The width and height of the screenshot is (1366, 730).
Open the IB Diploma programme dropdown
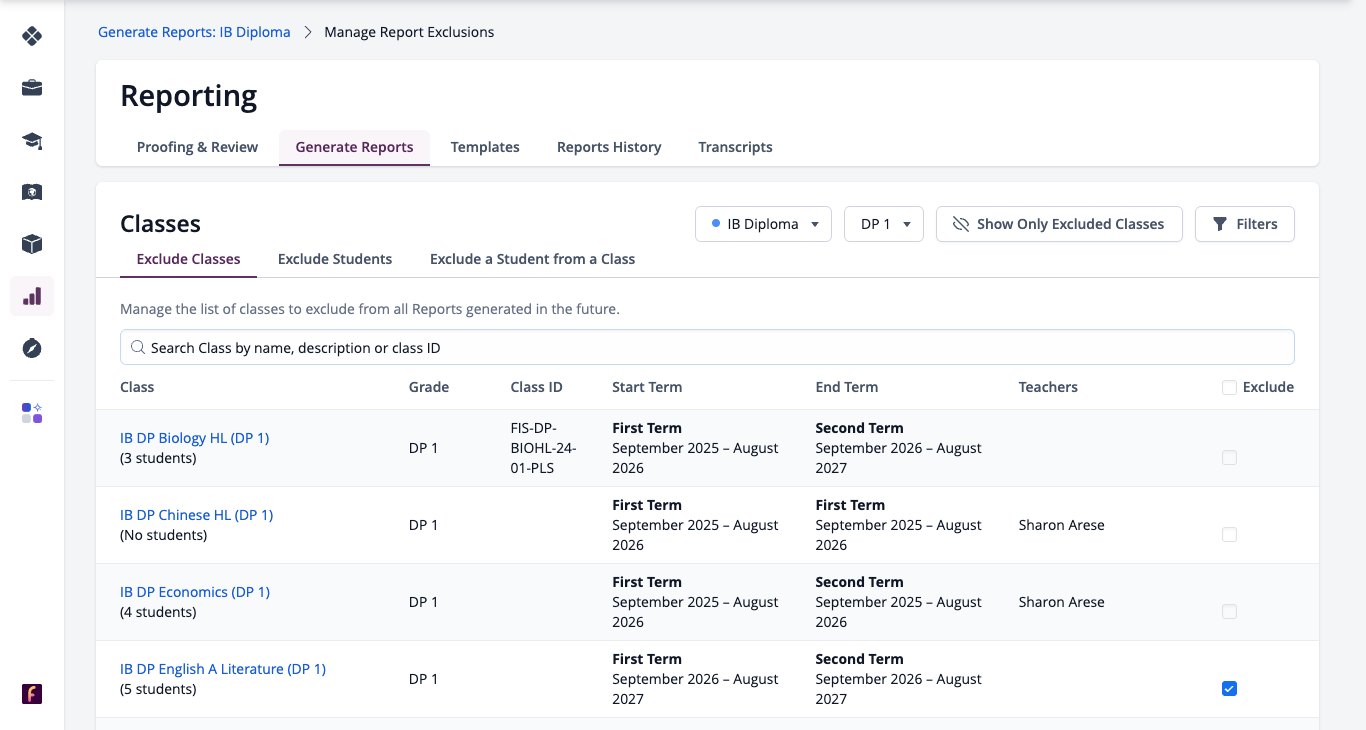coord(764,224)
